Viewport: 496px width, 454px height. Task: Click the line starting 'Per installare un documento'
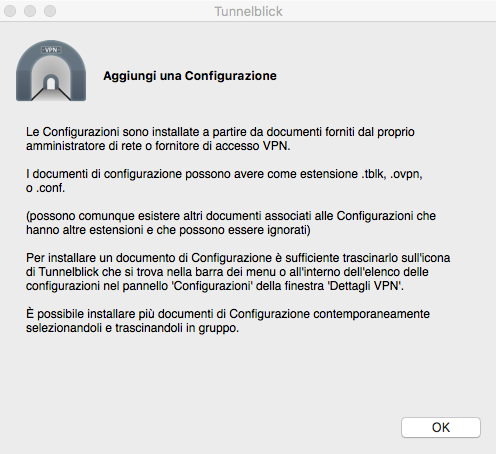pos(238,258)
